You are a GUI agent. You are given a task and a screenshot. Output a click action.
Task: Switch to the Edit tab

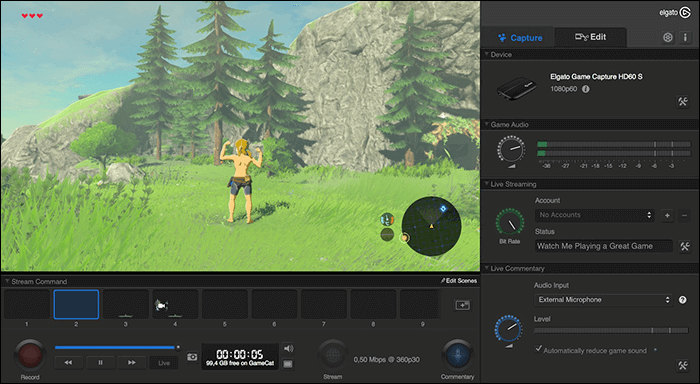(x=590, y=37)
